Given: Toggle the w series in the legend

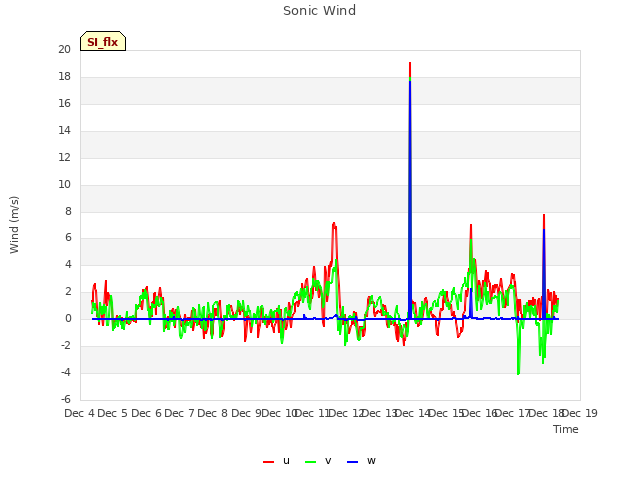Looking at the screenshot, I should [361, 461].
